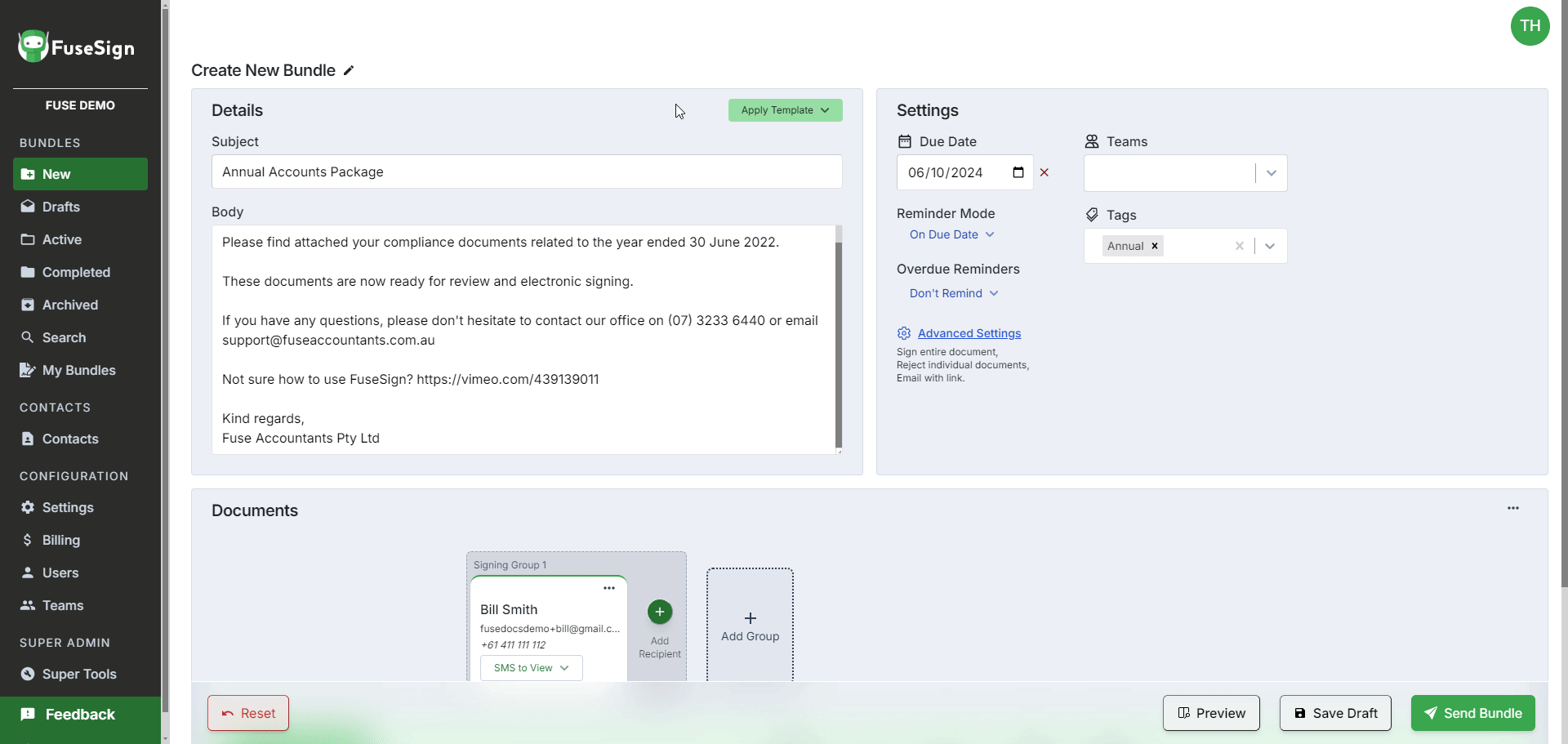Select the Archived bundles icon
The width and height of the screenshot is (1568, 744).
[27, 305]
